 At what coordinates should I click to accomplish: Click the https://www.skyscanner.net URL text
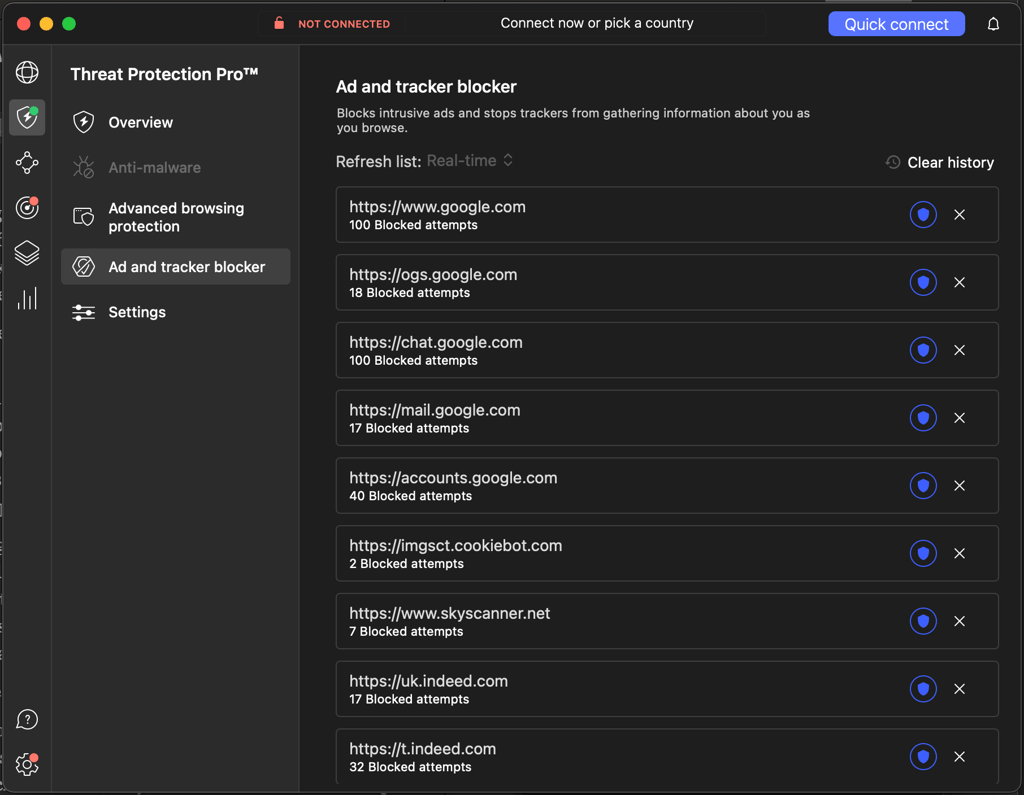coord(449,613)
